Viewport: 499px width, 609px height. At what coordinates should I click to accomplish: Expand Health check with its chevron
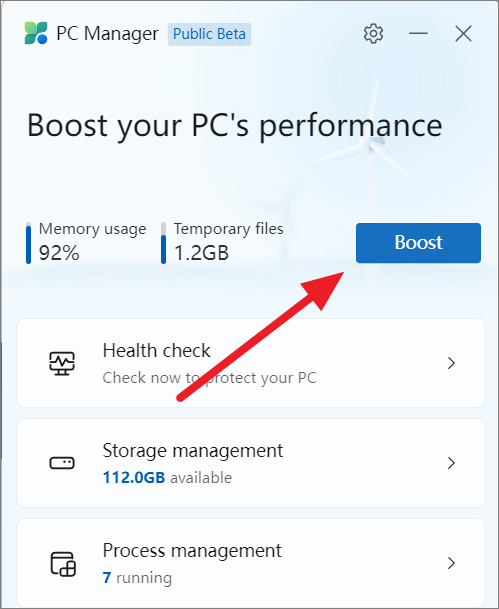tap(451, 363)
